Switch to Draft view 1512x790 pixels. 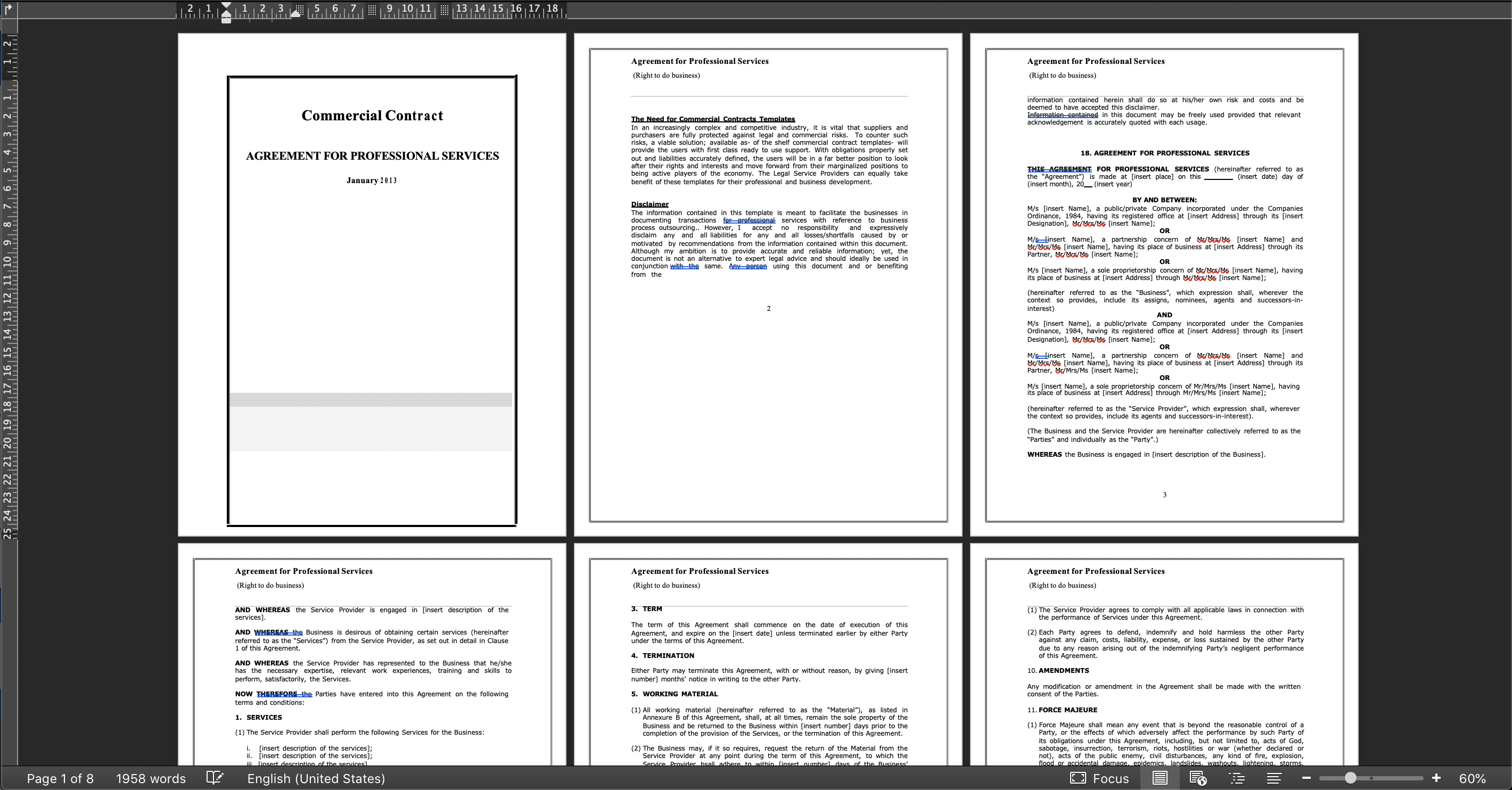[x=1273, y=778]
